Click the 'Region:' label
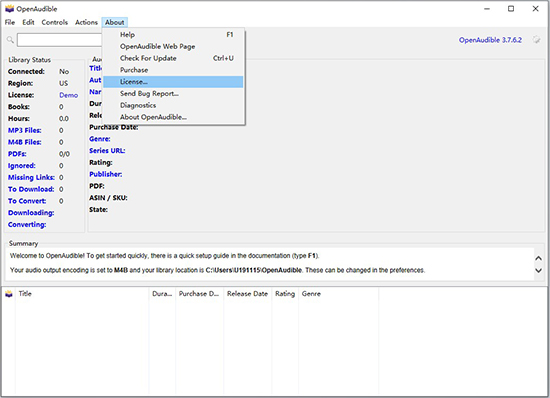The height and width of the screenshot is (398, 550). (20, 83)
